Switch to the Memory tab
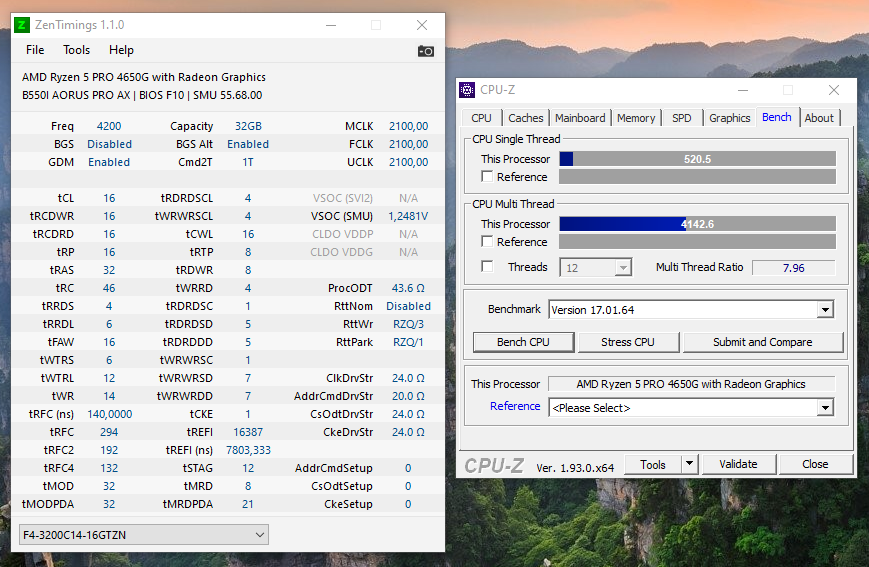The width and height of the screenshot is (869, 567). (x=636, y=118)
